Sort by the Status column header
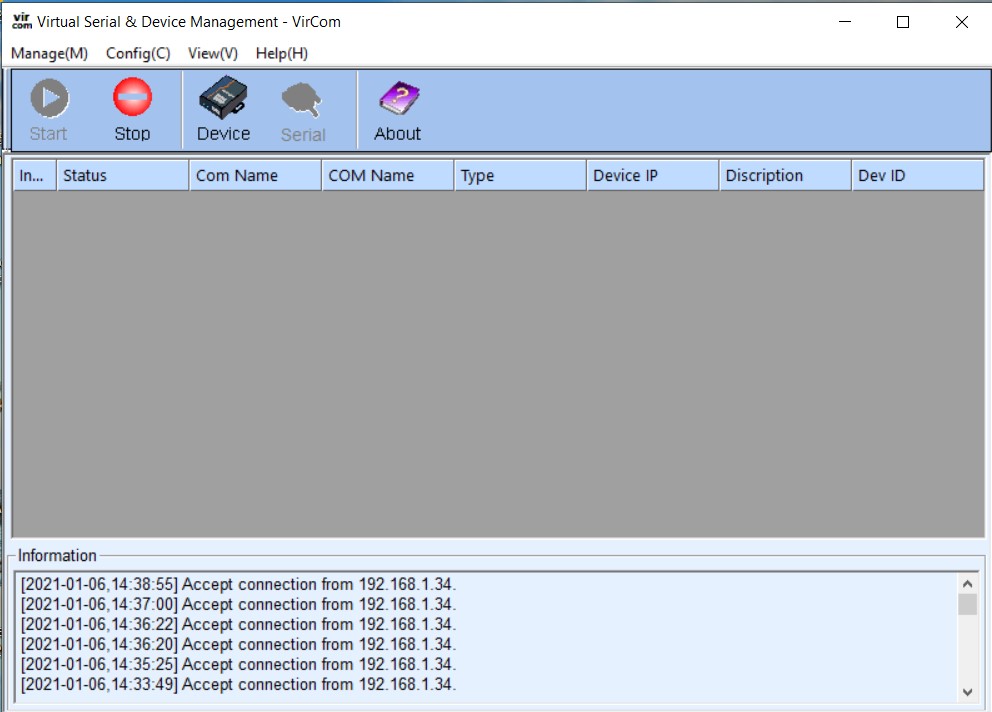The width and height of the screenshot is (992, 712). tap(122, 176)
